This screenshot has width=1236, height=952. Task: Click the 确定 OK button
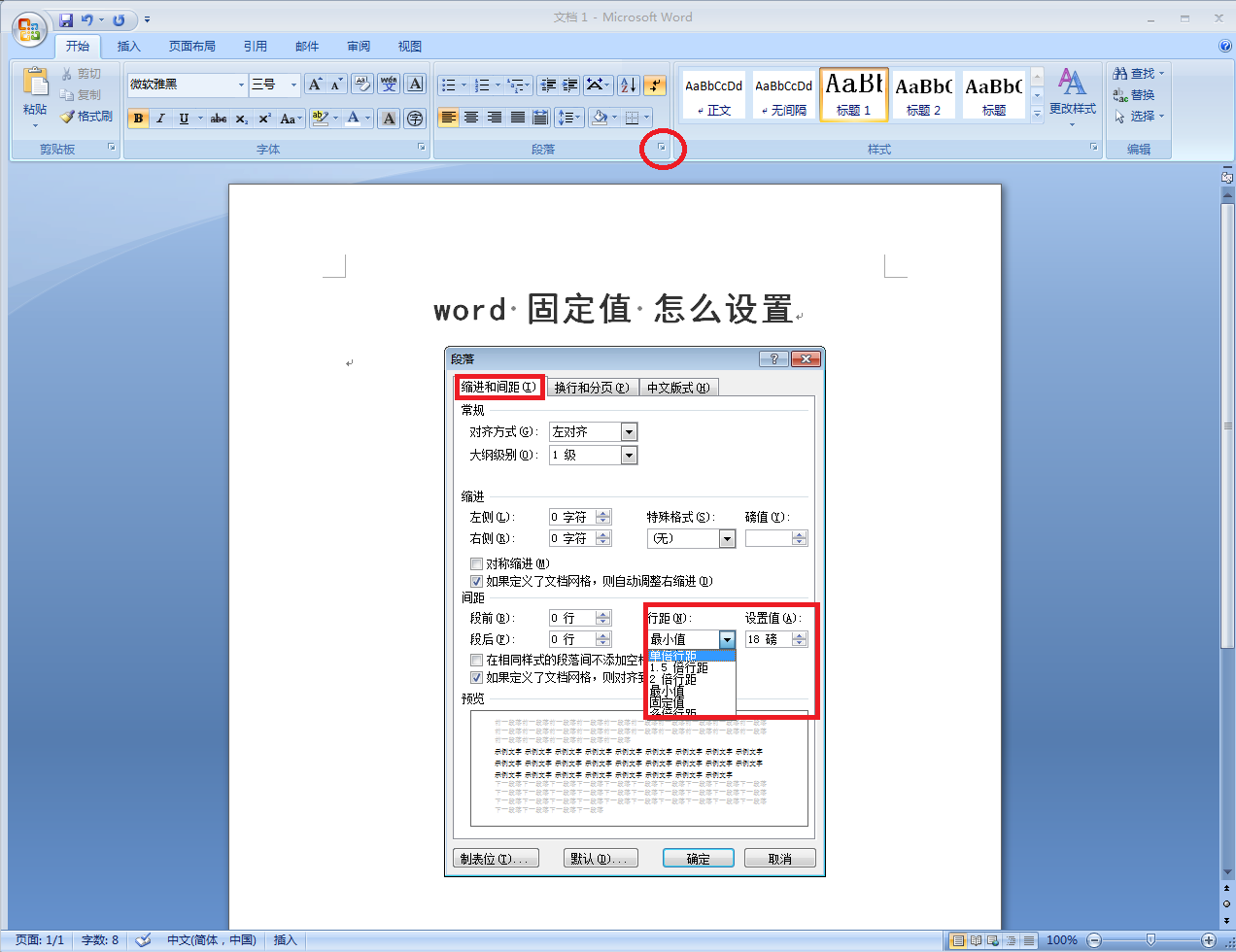click(x=698, y=859)
